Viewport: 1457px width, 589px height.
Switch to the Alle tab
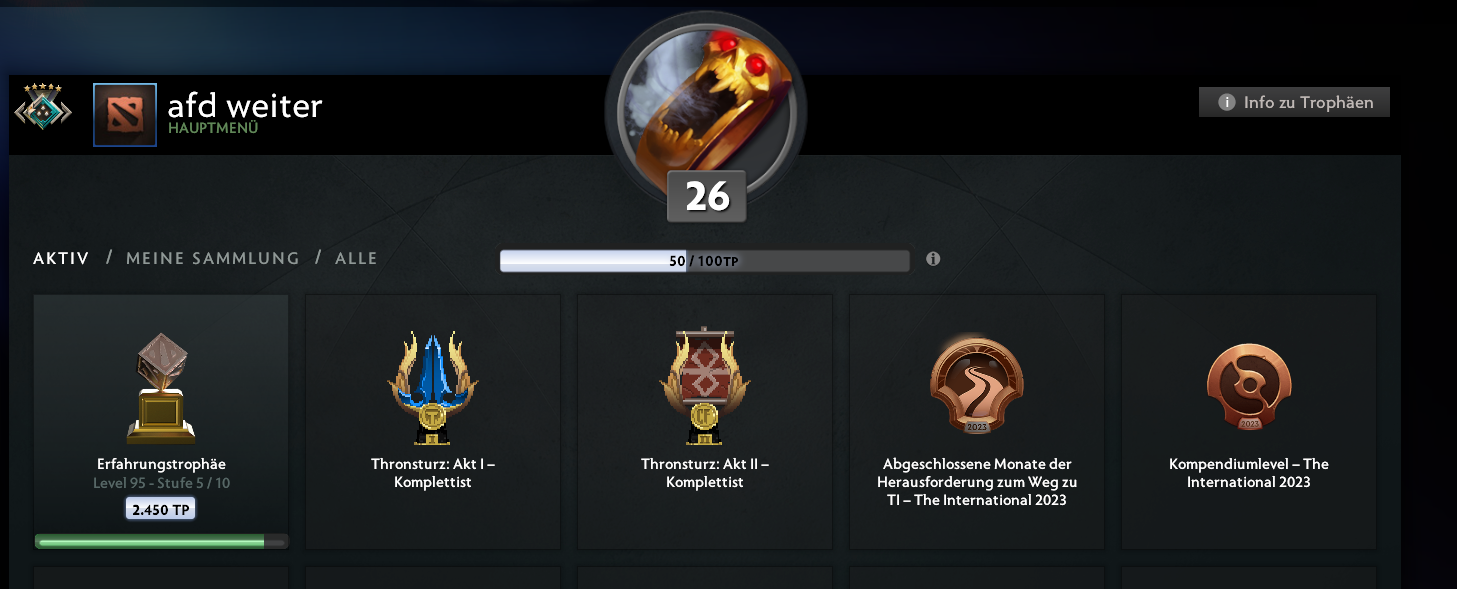pos(356,258)
